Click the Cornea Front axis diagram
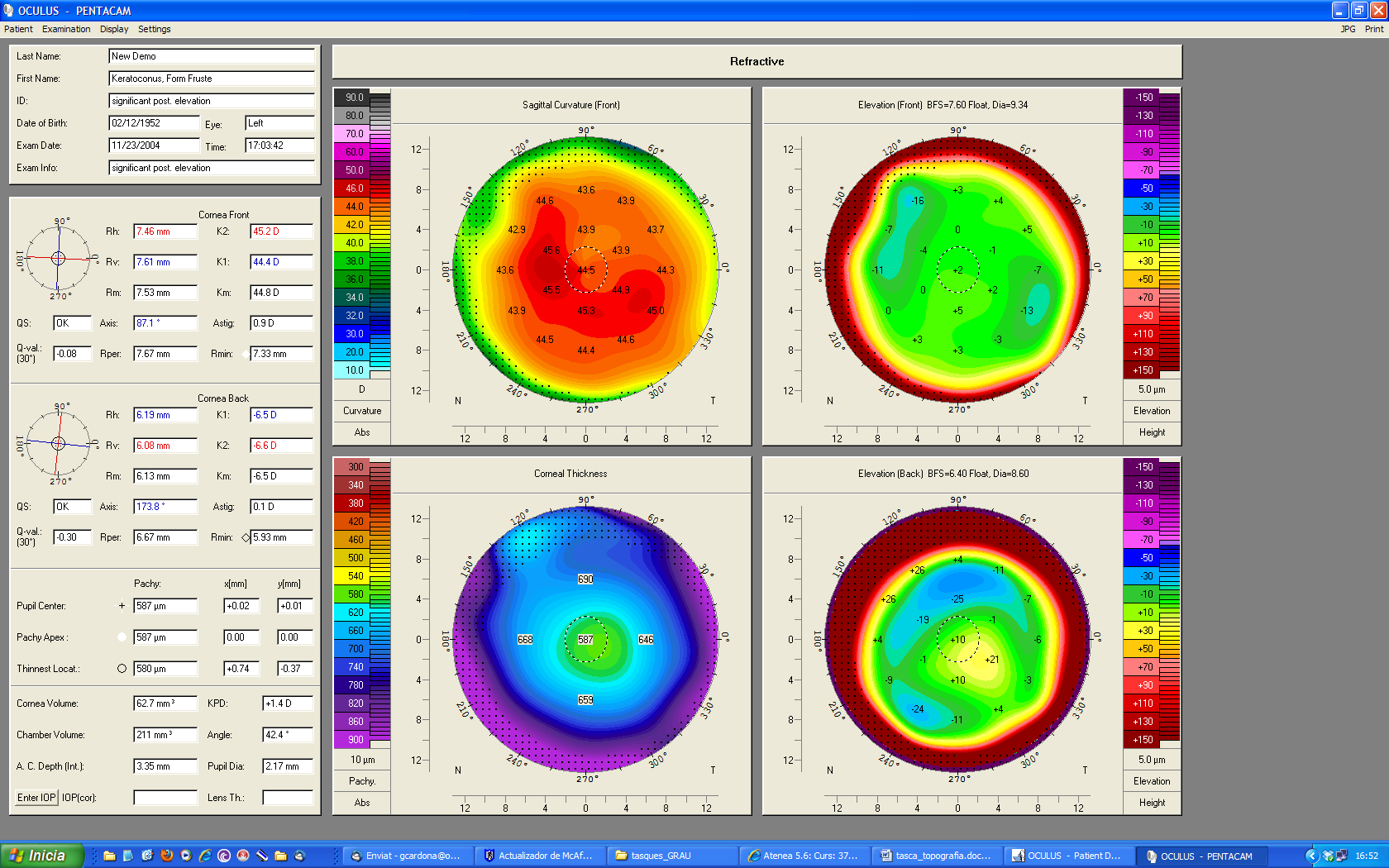Image resolution: width=1389 pixels, height=868 pixels. tap(58, 259)
